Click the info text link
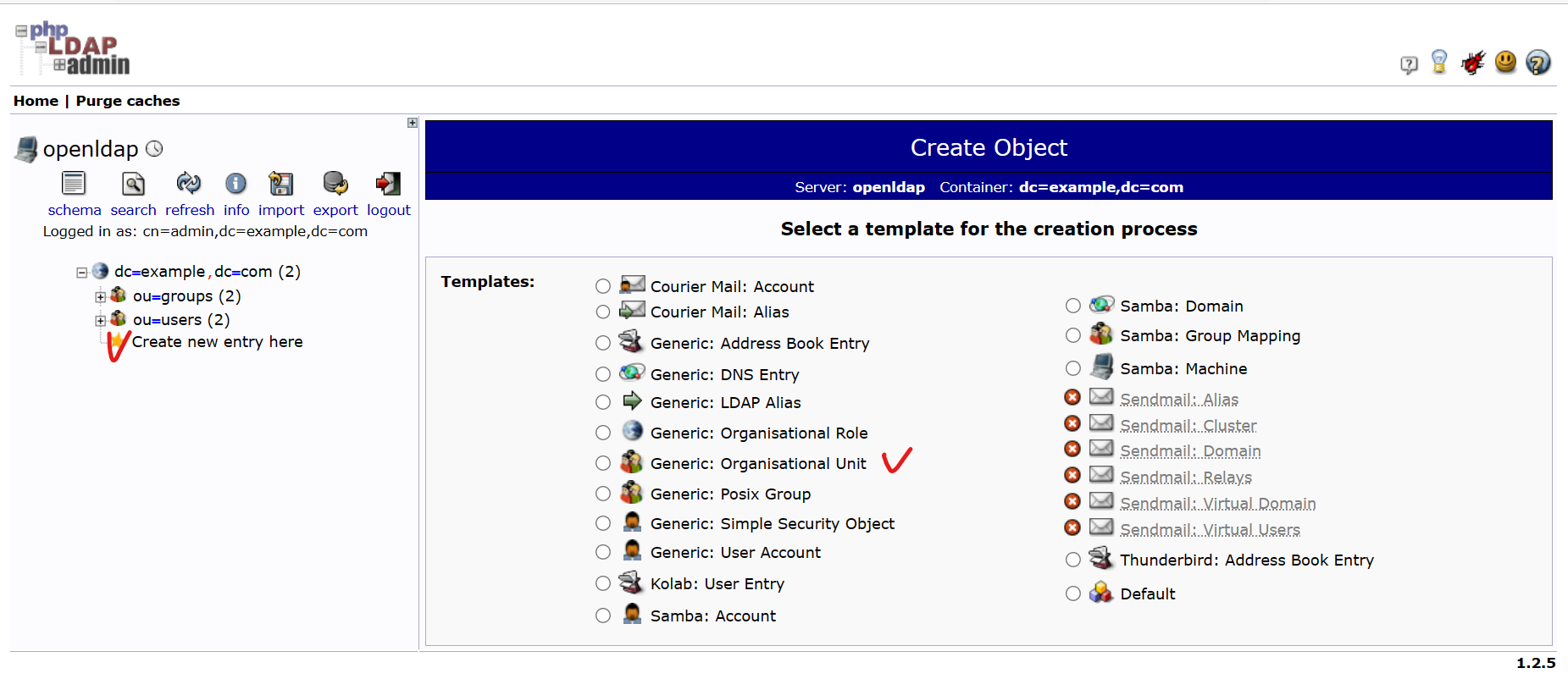Viewport: 1568px width, 679px height. pyautogui.click(x=236, y=210)
